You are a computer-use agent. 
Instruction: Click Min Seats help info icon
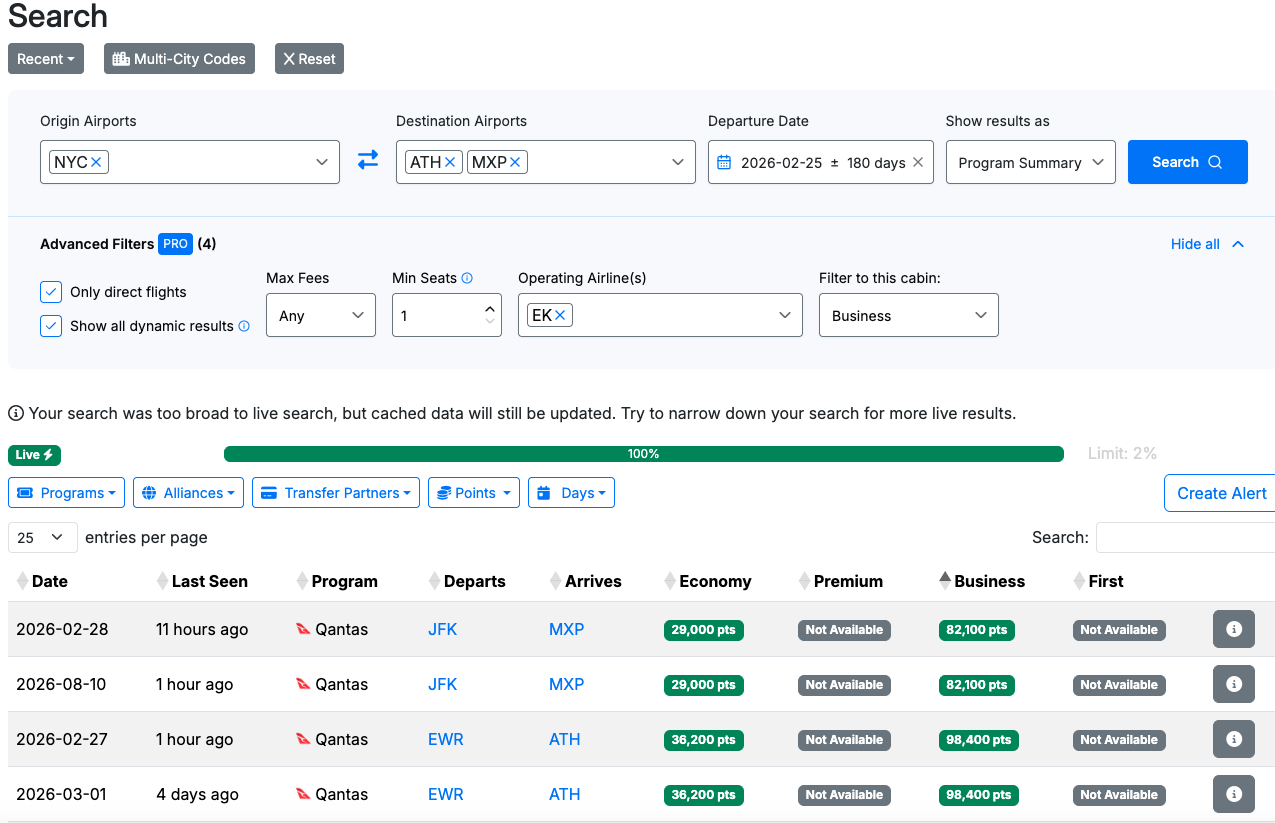[x=467, y=278]
